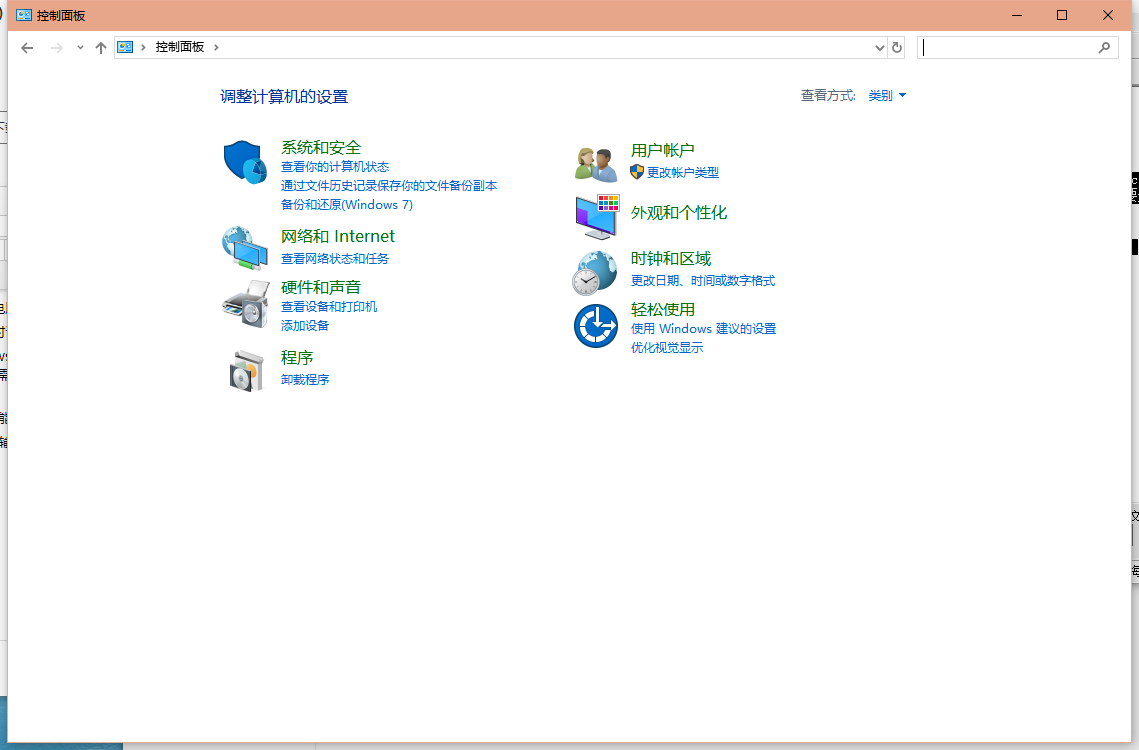Click the refresh icon in address bar
The height and width of the screenshot is (750, 1139).
point(897,47)
